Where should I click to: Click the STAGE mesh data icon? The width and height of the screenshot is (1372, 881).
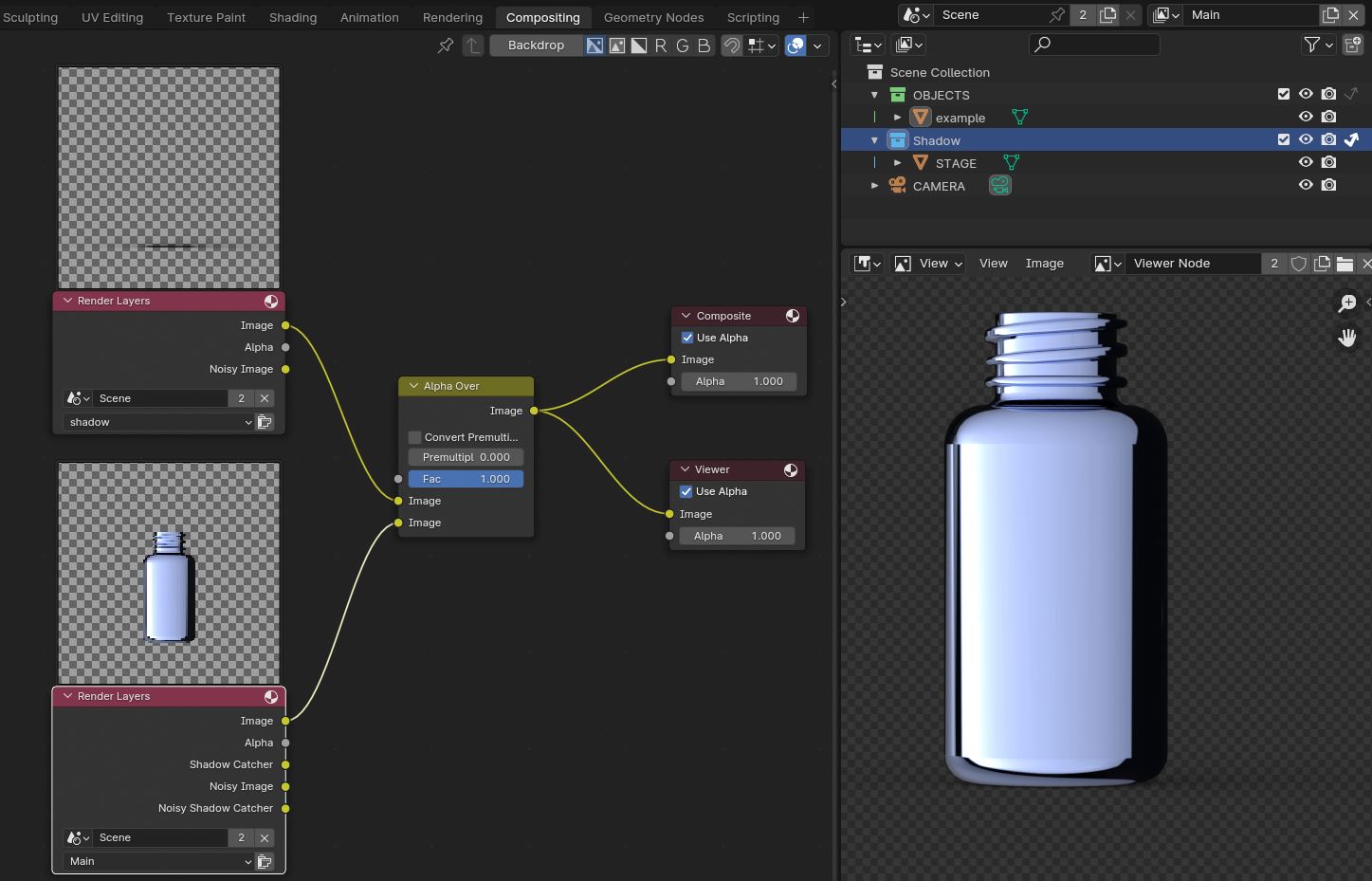[1012, 162]
